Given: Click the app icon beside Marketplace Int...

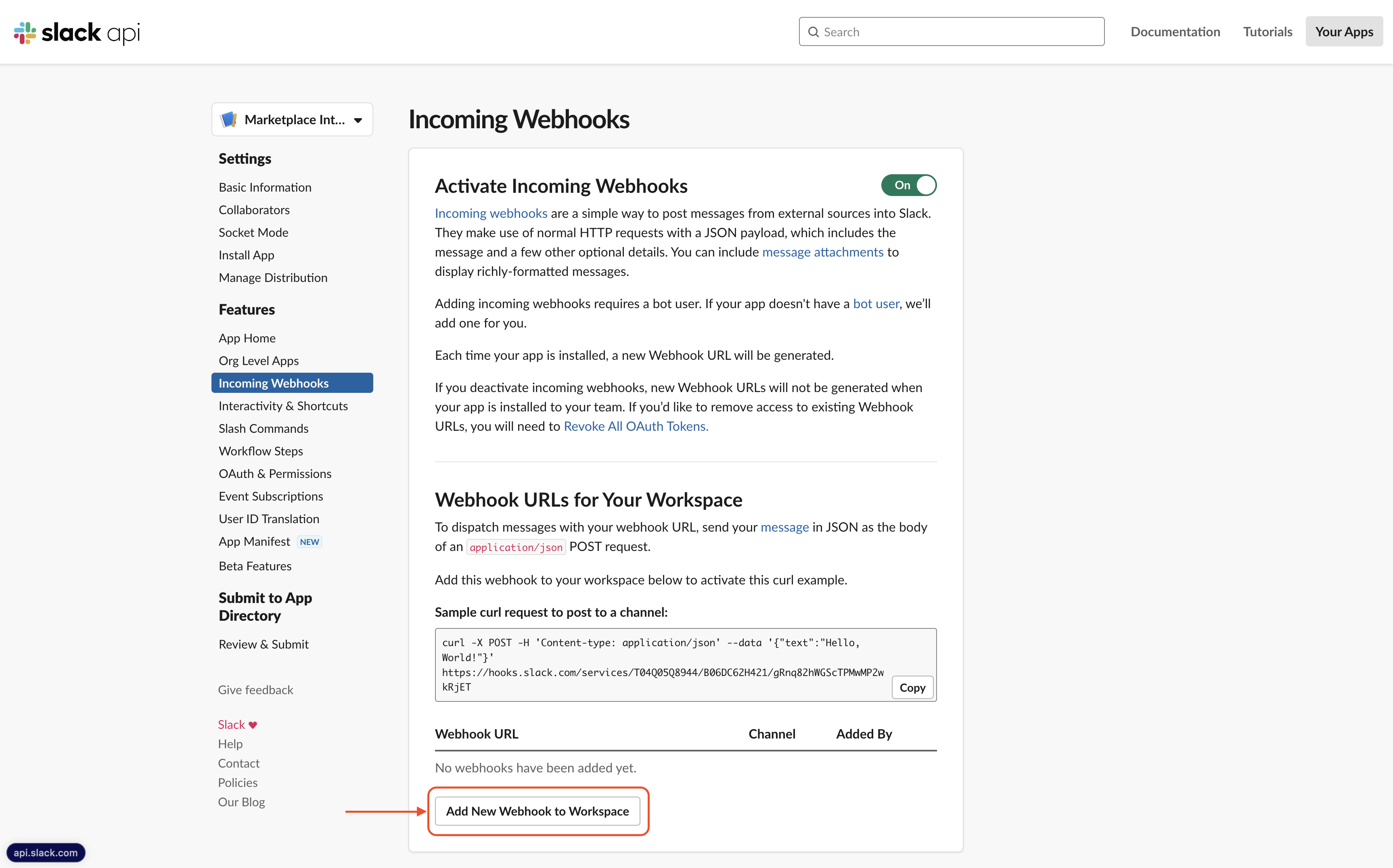Looking at the screenshot, I should click(228, 119).
